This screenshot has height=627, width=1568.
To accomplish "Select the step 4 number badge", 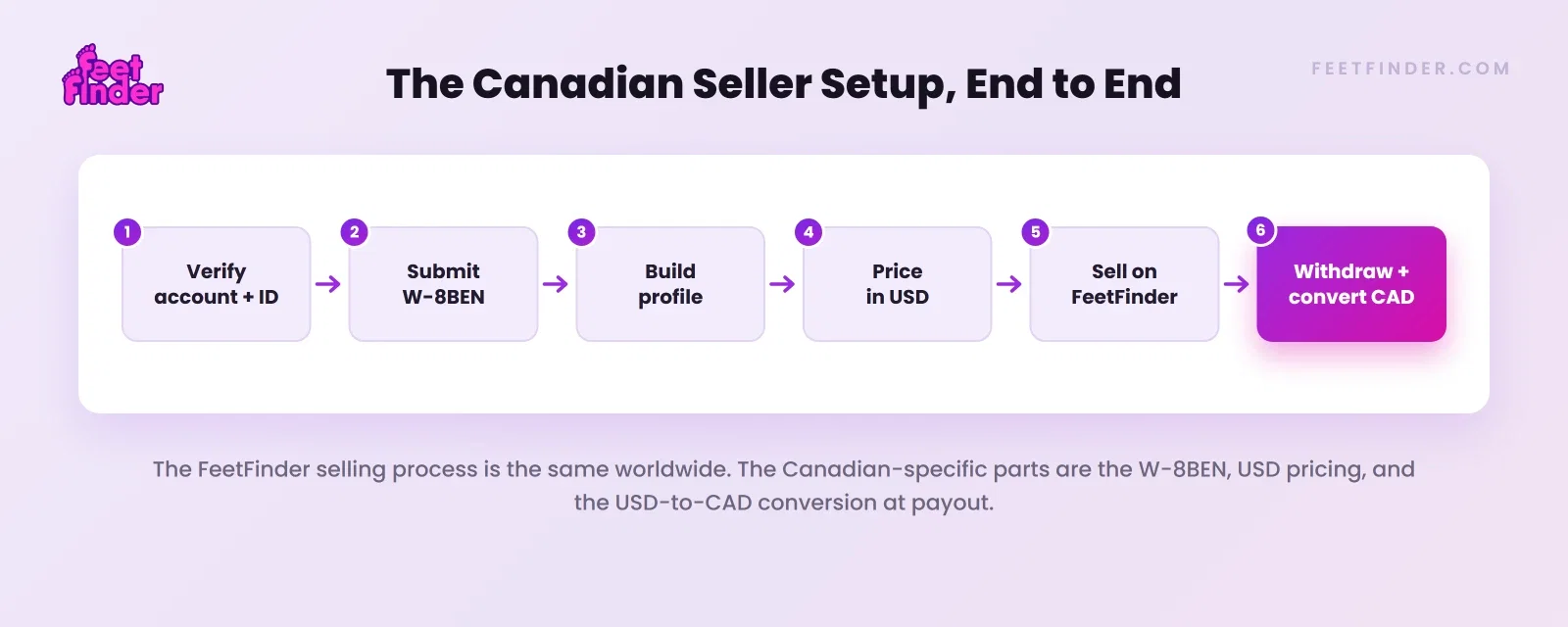I will pos(808,232).
